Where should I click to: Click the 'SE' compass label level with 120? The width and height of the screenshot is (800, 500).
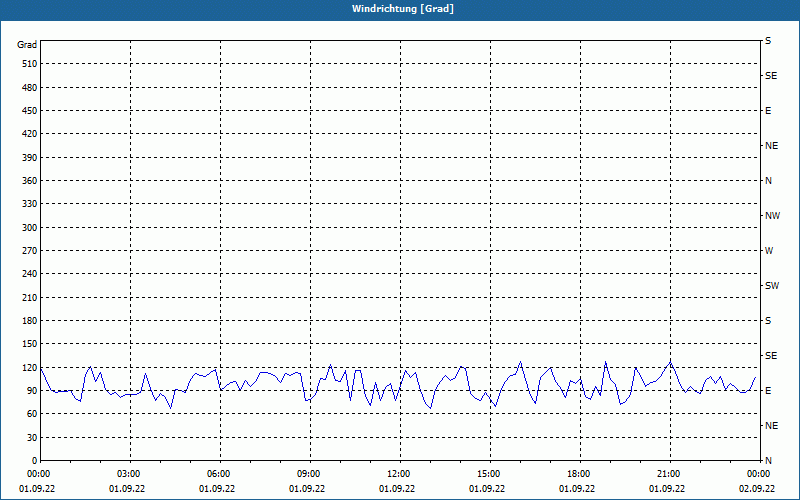(771, 356)
